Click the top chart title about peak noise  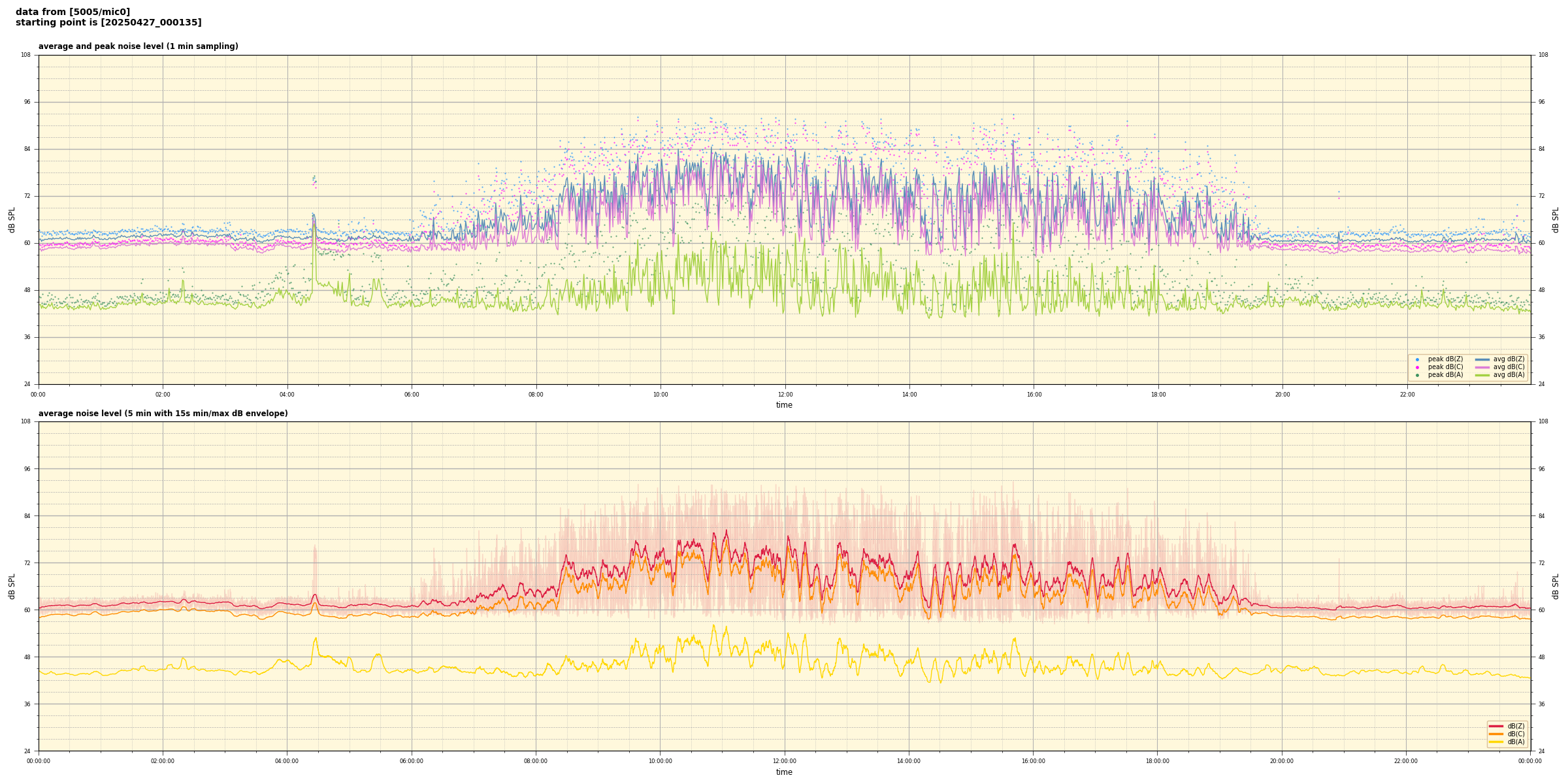point(138,46)
